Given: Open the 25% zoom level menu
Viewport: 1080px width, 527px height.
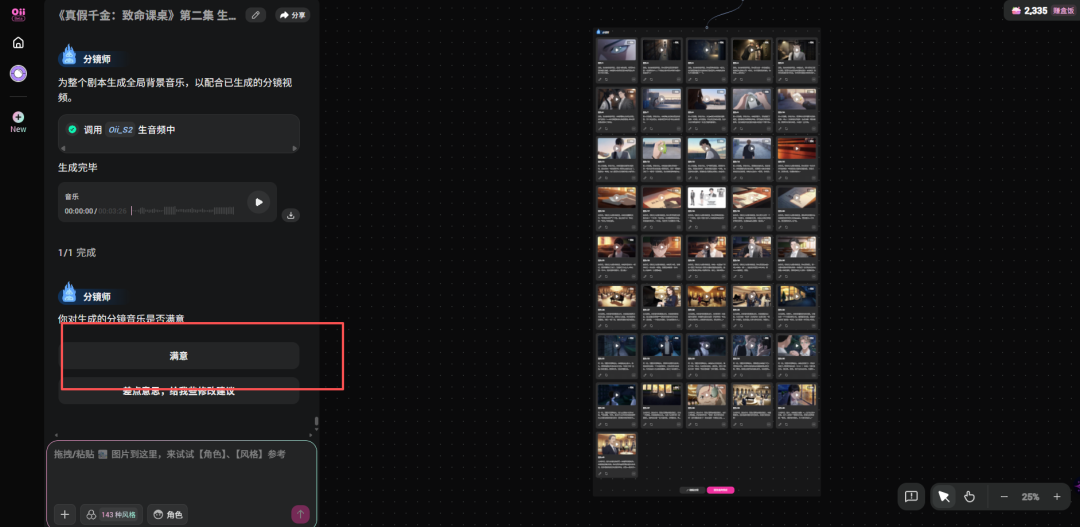Looking at the screenshot, I should (1030, 497).
